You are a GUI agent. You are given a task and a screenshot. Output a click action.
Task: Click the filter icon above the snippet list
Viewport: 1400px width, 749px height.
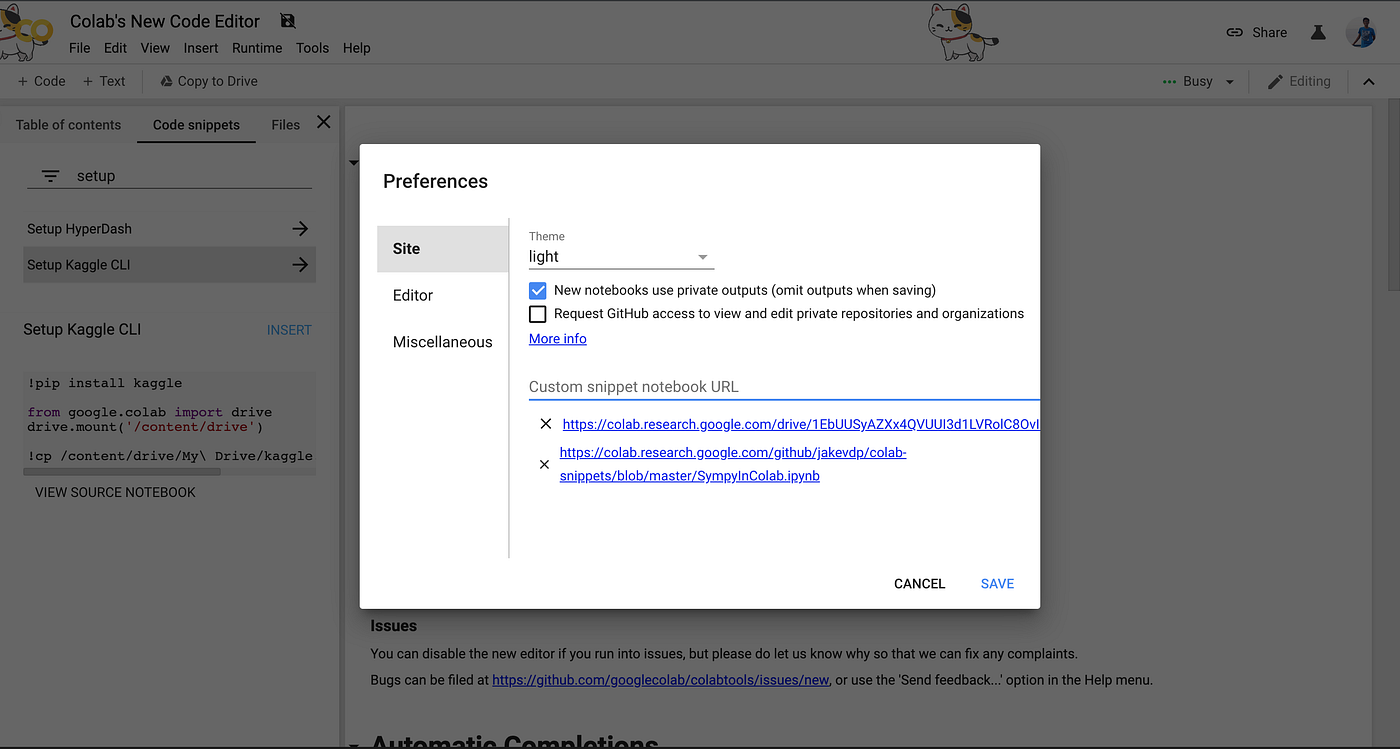tap(50, 175)
